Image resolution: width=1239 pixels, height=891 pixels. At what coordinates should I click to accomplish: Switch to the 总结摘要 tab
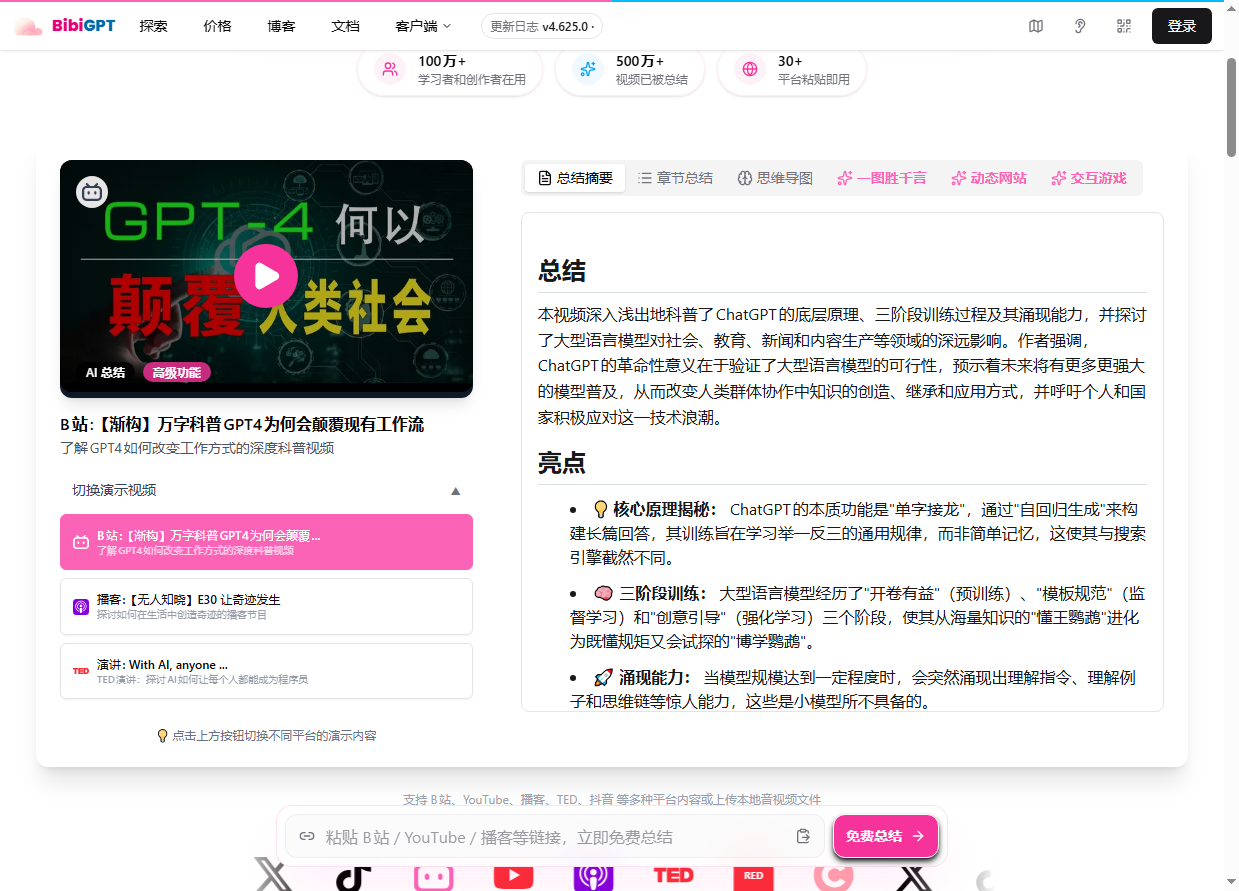(575, 178)
